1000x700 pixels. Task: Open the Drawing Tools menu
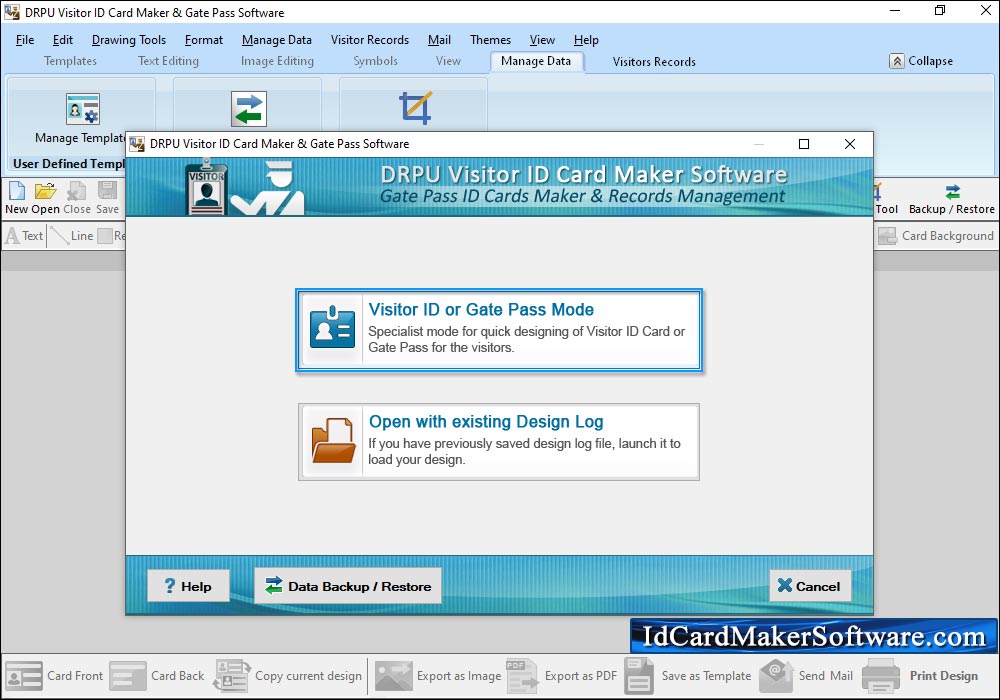click(129, 40)
